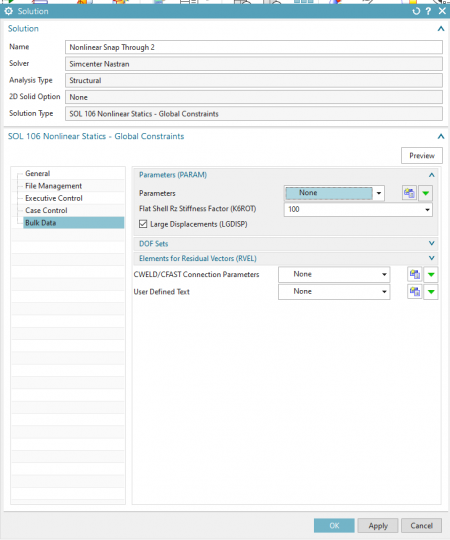The height and width of the screenshot is (540, 450).
Task: Click the create icon beside User Defined Text
Action: pyautogui.click(x=415, y=292)
